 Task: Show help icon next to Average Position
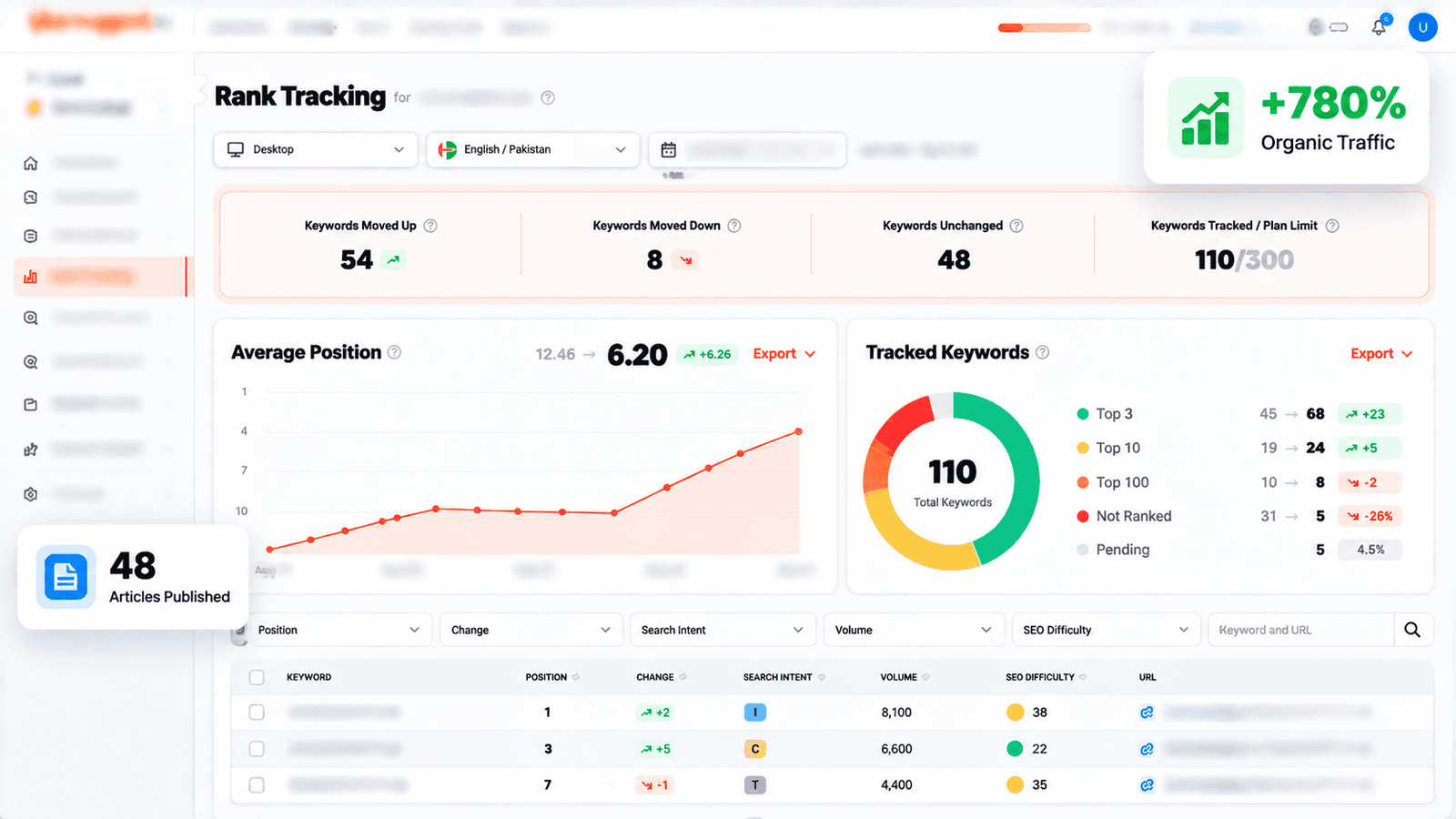coord(394,352)
